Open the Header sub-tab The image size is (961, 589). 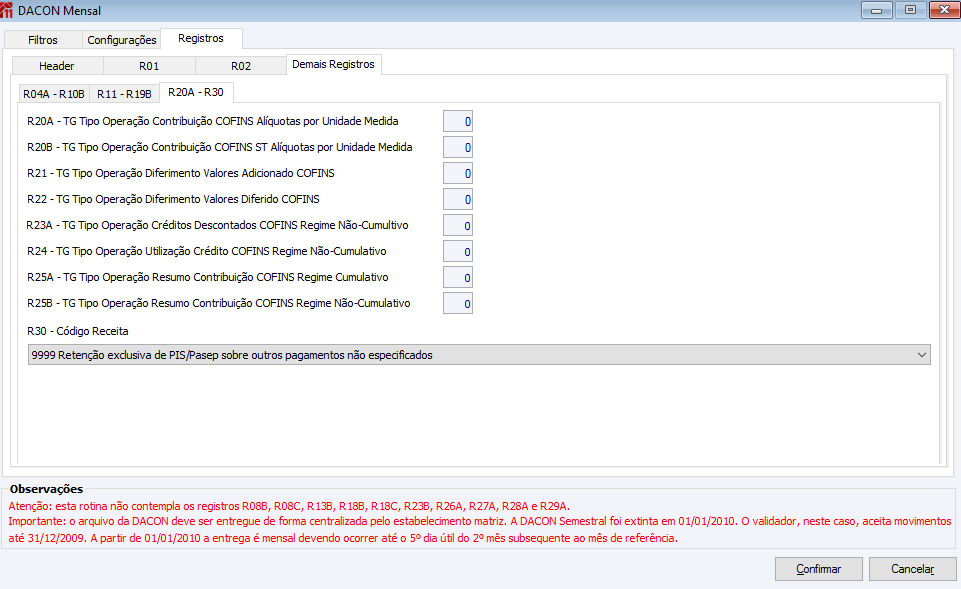point(57,66)
